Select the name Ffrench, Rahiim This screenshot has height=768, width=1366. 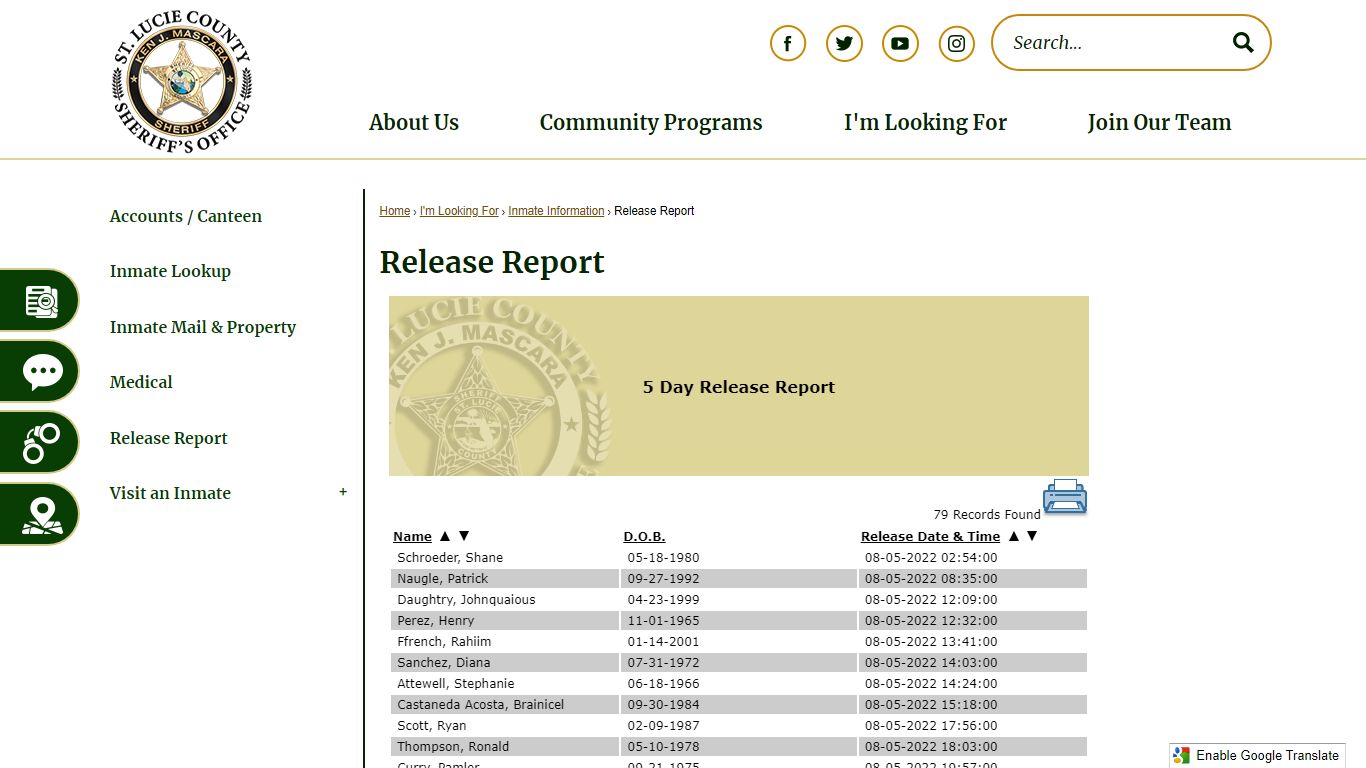point(444,642)
